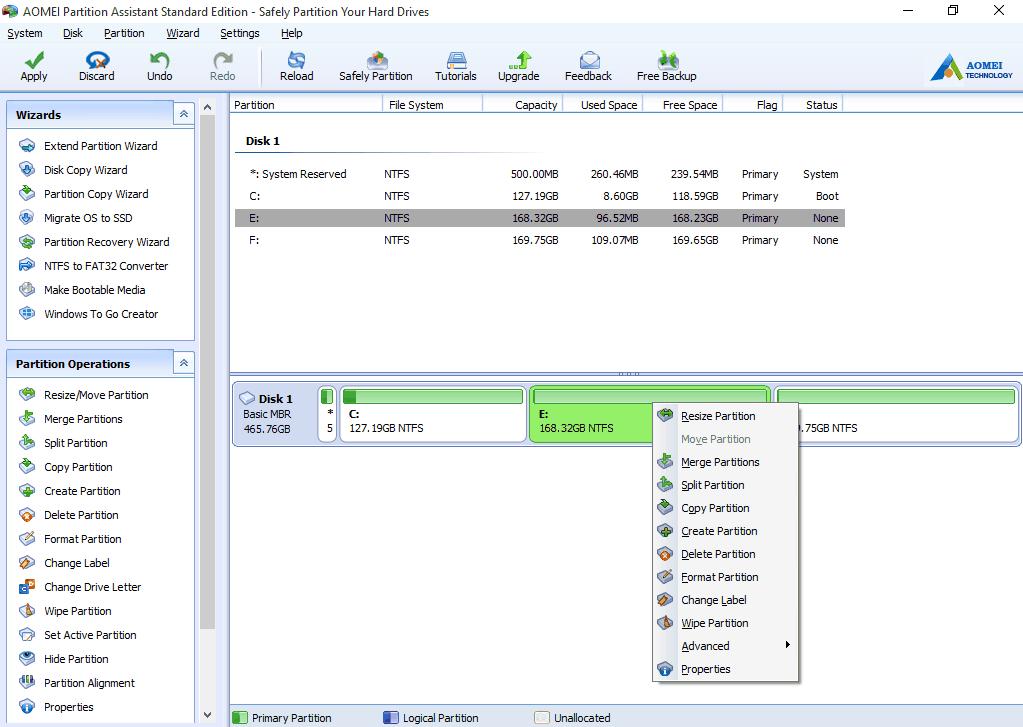Choose Split Partition from context menu
The width and height of the screenshot is (1023, 727).
point(712,485)
